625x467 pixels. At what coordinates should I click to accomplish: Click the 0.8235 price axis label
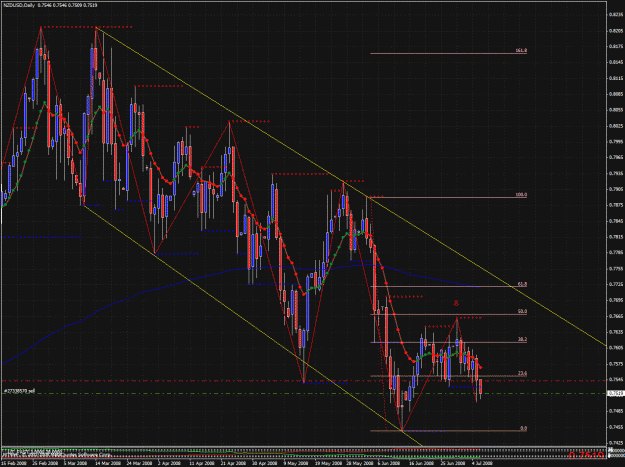coord(616,15)
